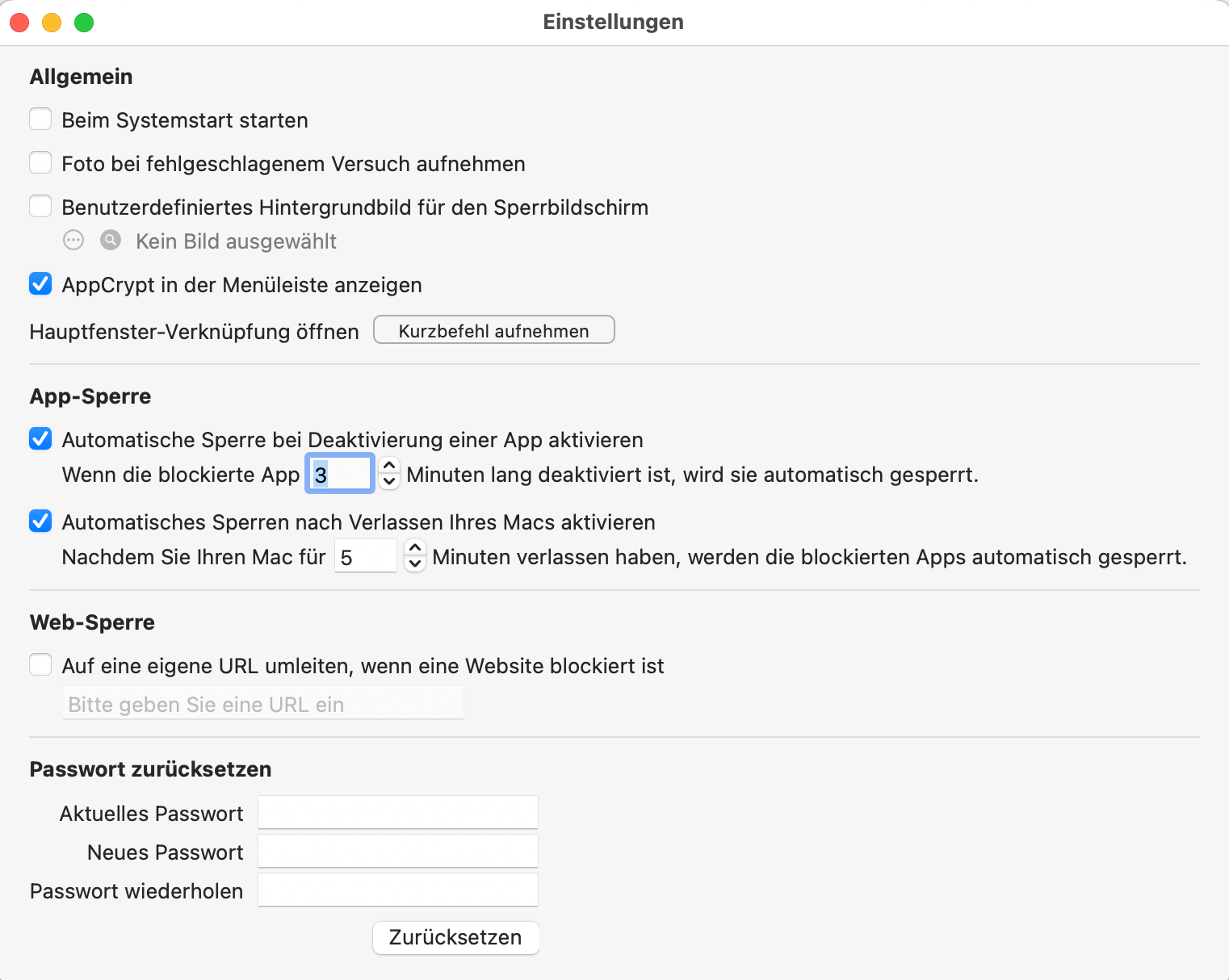Open the image picker ellipsis icon
This screenshot has width=1229, height=980.
(x=73, y=240)
